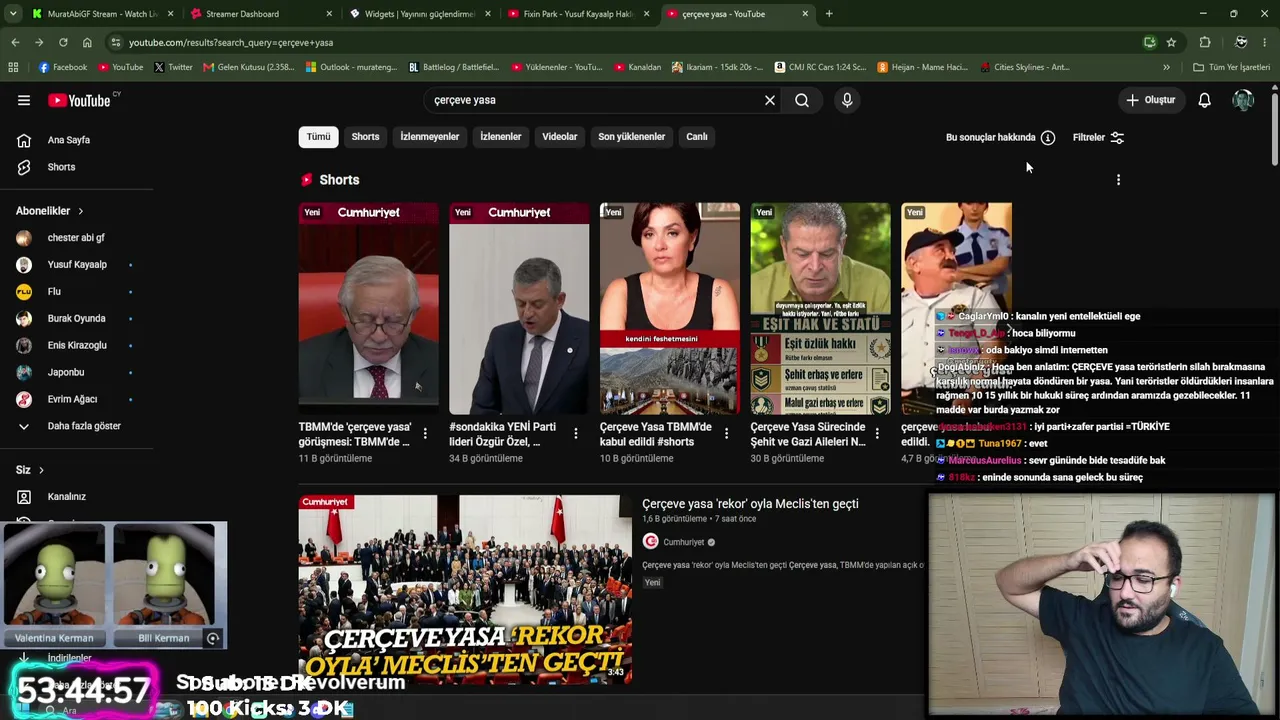Open the Cumhuriyet channel name link
The height and width of the screenshot is (720, 1280).
point(684,542)
